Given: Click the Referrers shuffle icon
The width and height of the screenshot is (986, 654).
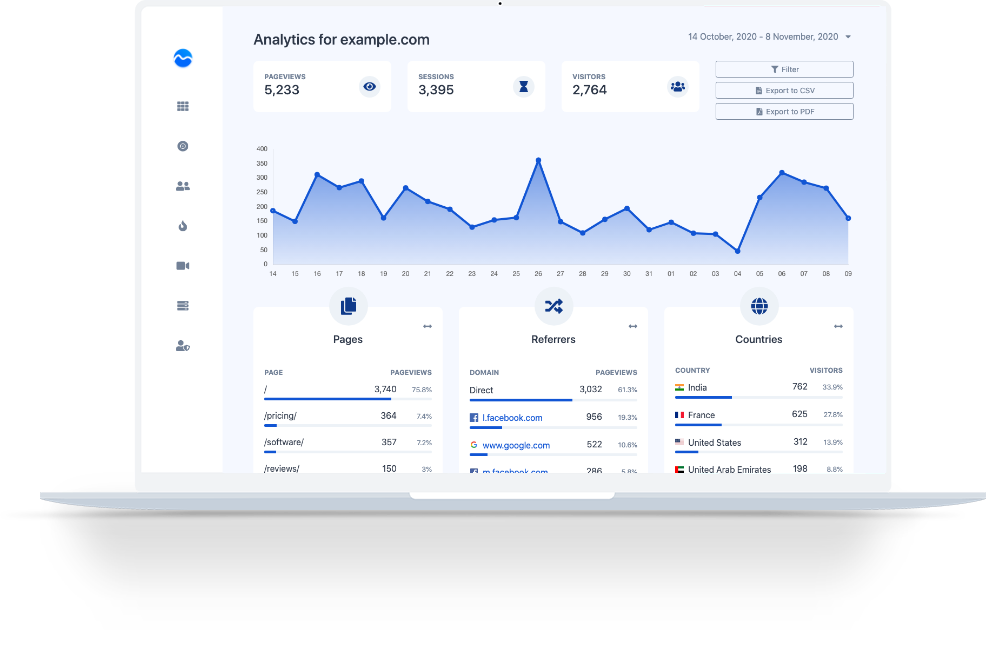Looking at the screenshot, I should pyautogui.click(x=553, y=306).
